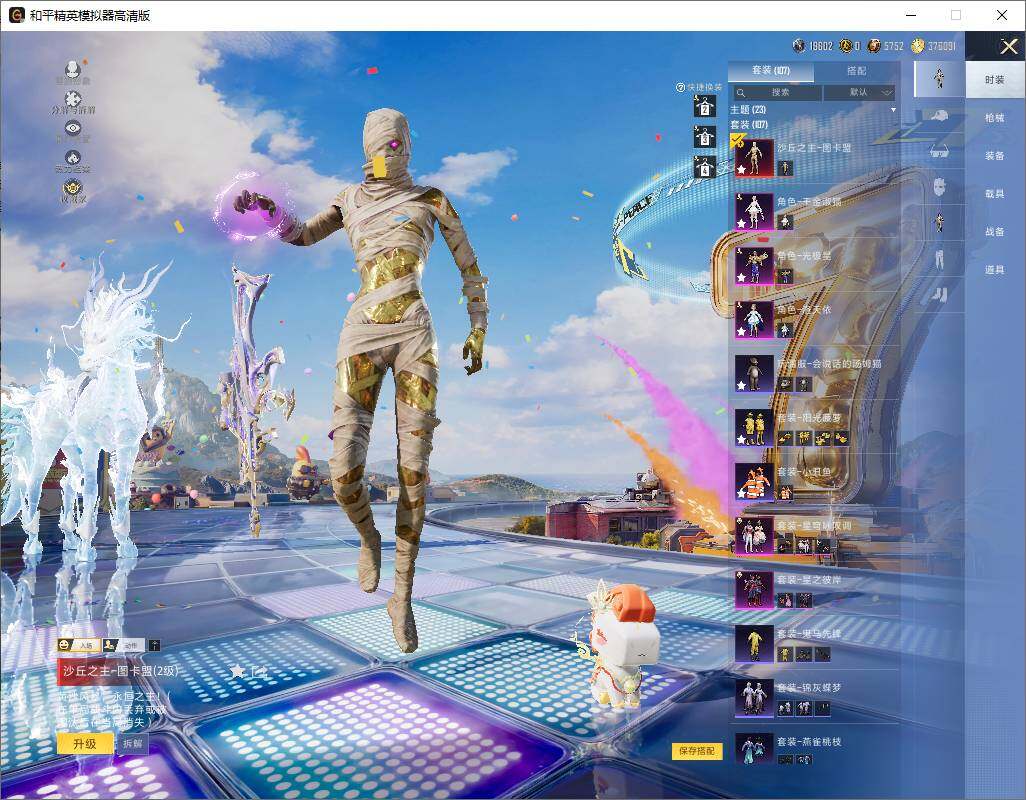
Task: Switch to the 套装 (107) tab
Action: tap(771, 71)
